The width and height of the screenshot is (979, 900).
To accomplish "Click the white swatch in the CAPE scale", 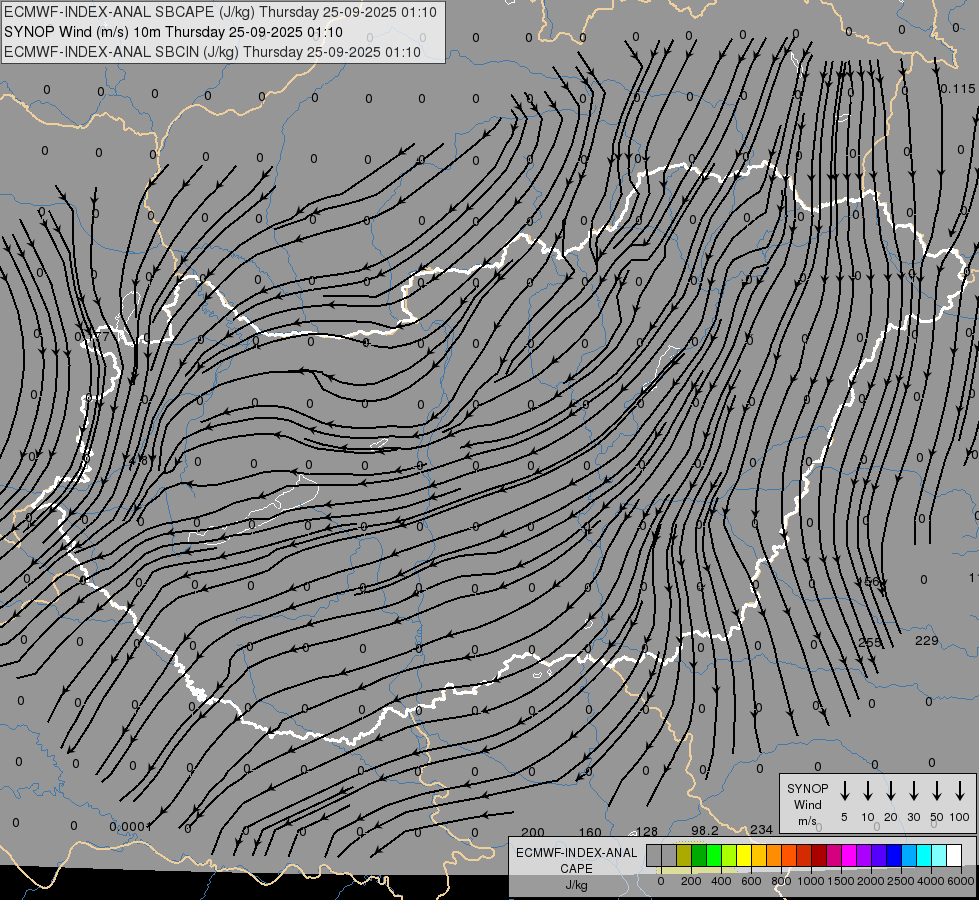I will point(954,856).
